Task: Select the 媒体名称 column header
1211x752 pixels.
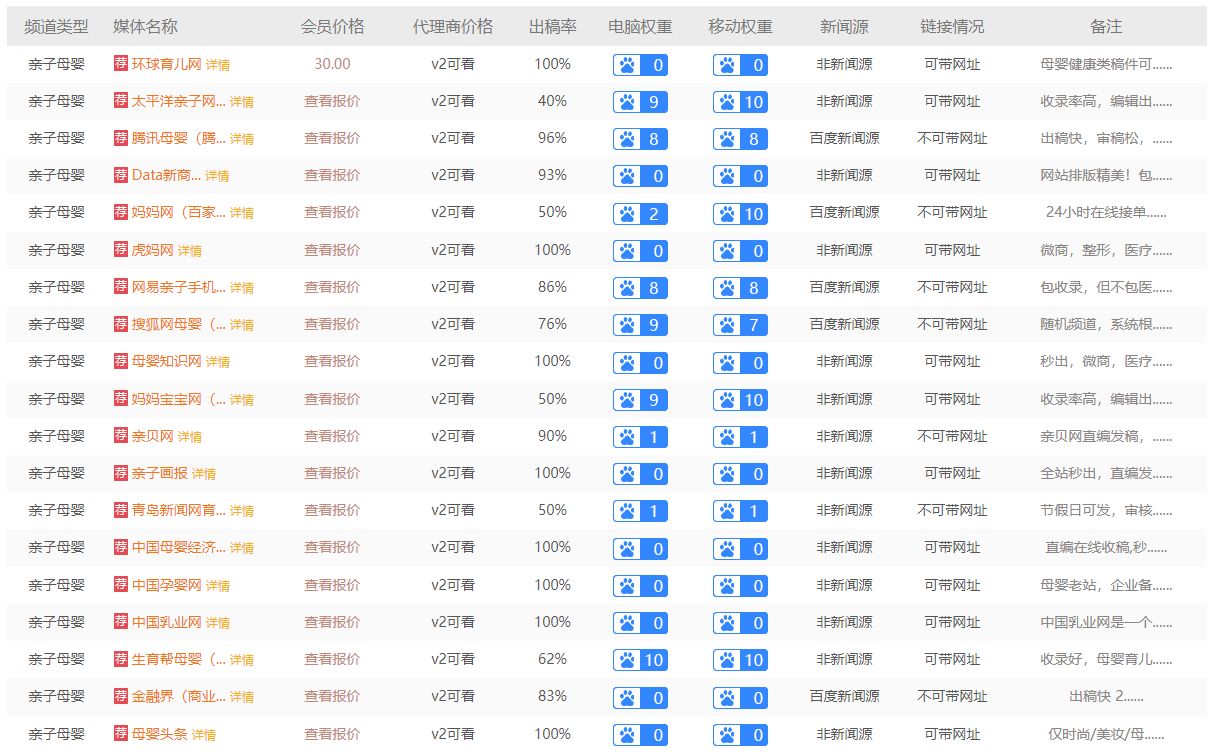Action: (x=145, y=26)
